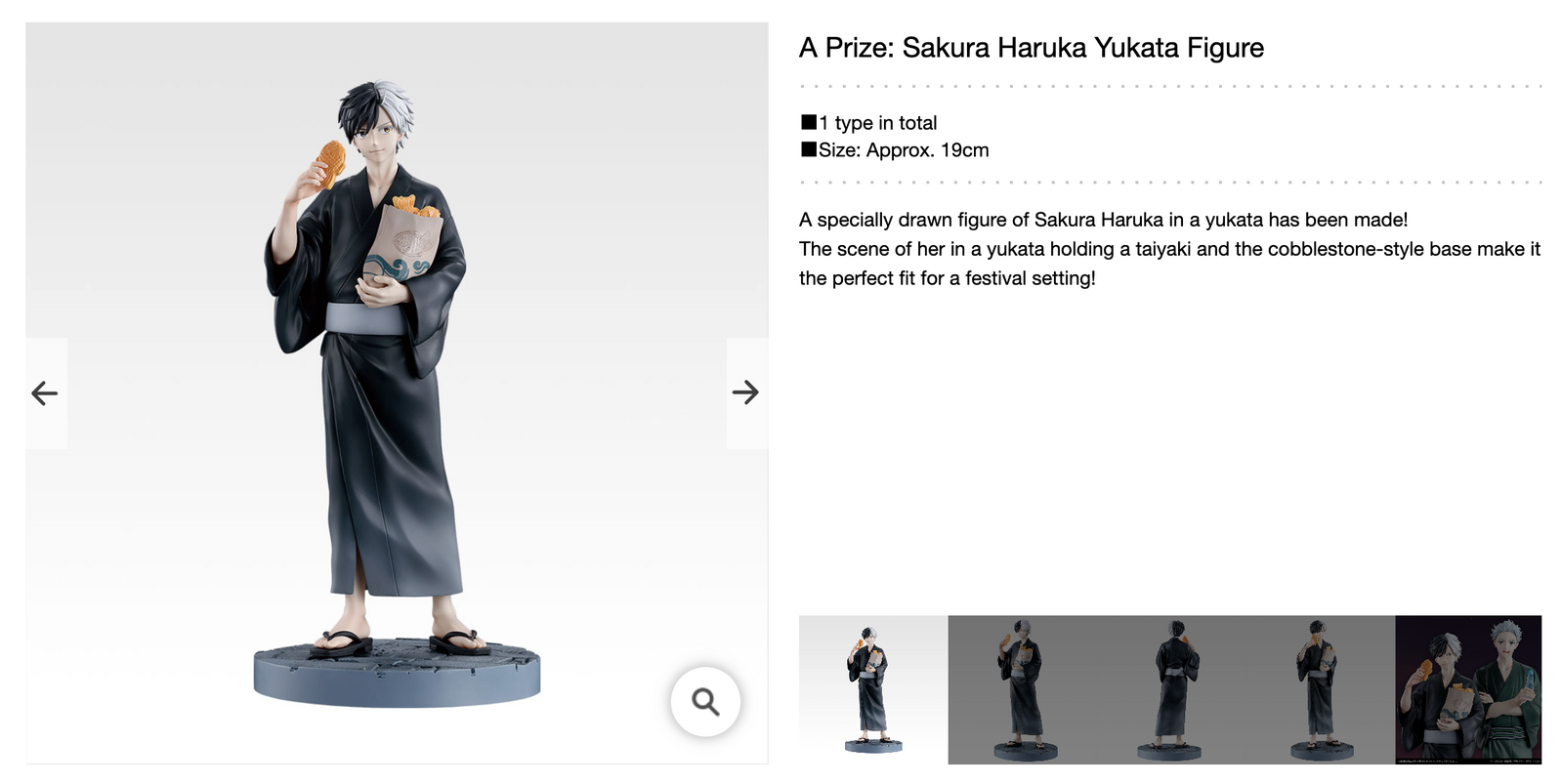Click the main Sakura Haruka figure image
This screenshot has width=1562, height=784.
[397, 392]
